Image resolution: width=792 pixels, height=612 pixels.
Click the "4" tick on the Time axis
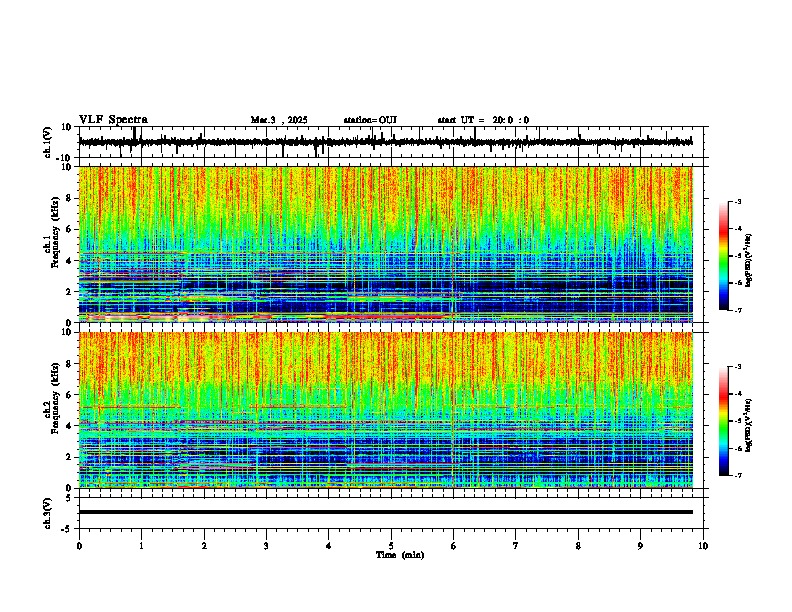[x=329, y=546]
